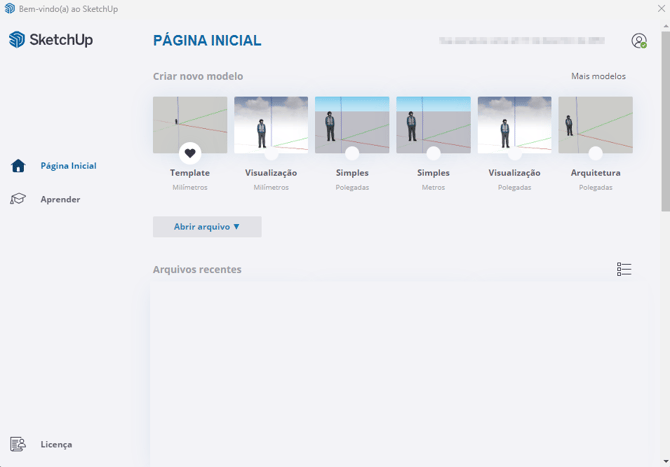Toggle the recent files list view icon
The height and width of the screenshot is (467, 670).
(624, 269)
